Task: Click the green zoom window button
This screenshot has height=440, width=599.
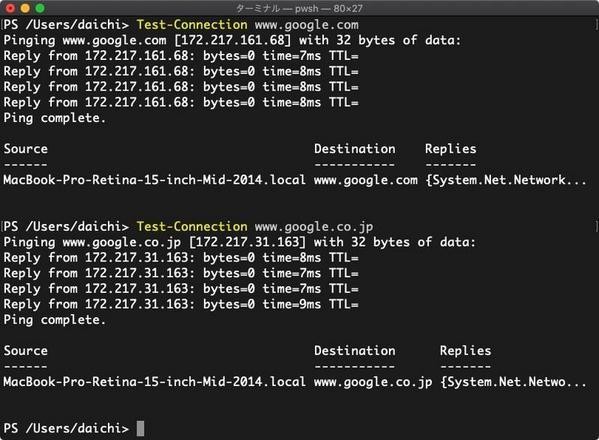Action: 40,8
